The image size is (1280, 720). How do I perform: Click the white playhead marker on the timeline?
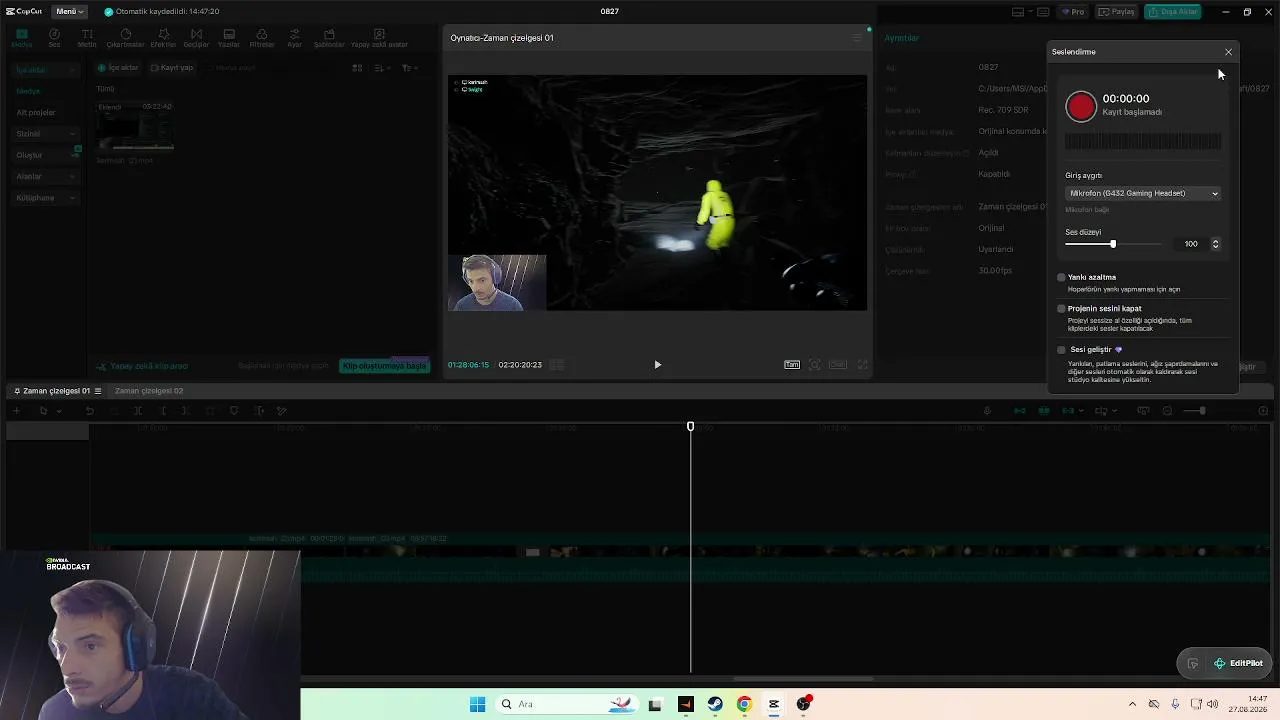pos(690,427)
